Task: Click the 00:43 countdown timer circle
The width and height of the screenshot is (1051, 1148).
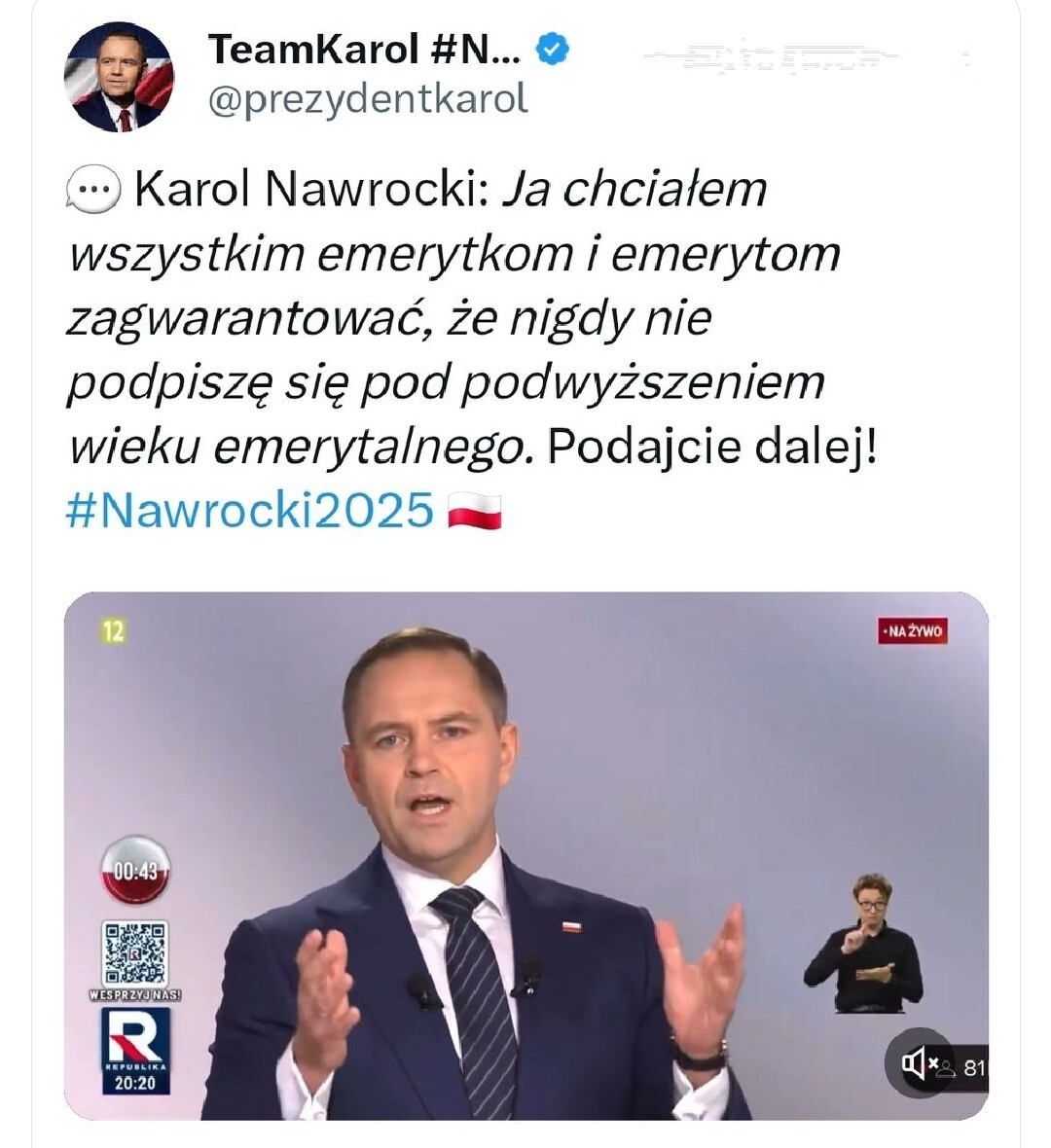Action: click(x=135, y=871)
